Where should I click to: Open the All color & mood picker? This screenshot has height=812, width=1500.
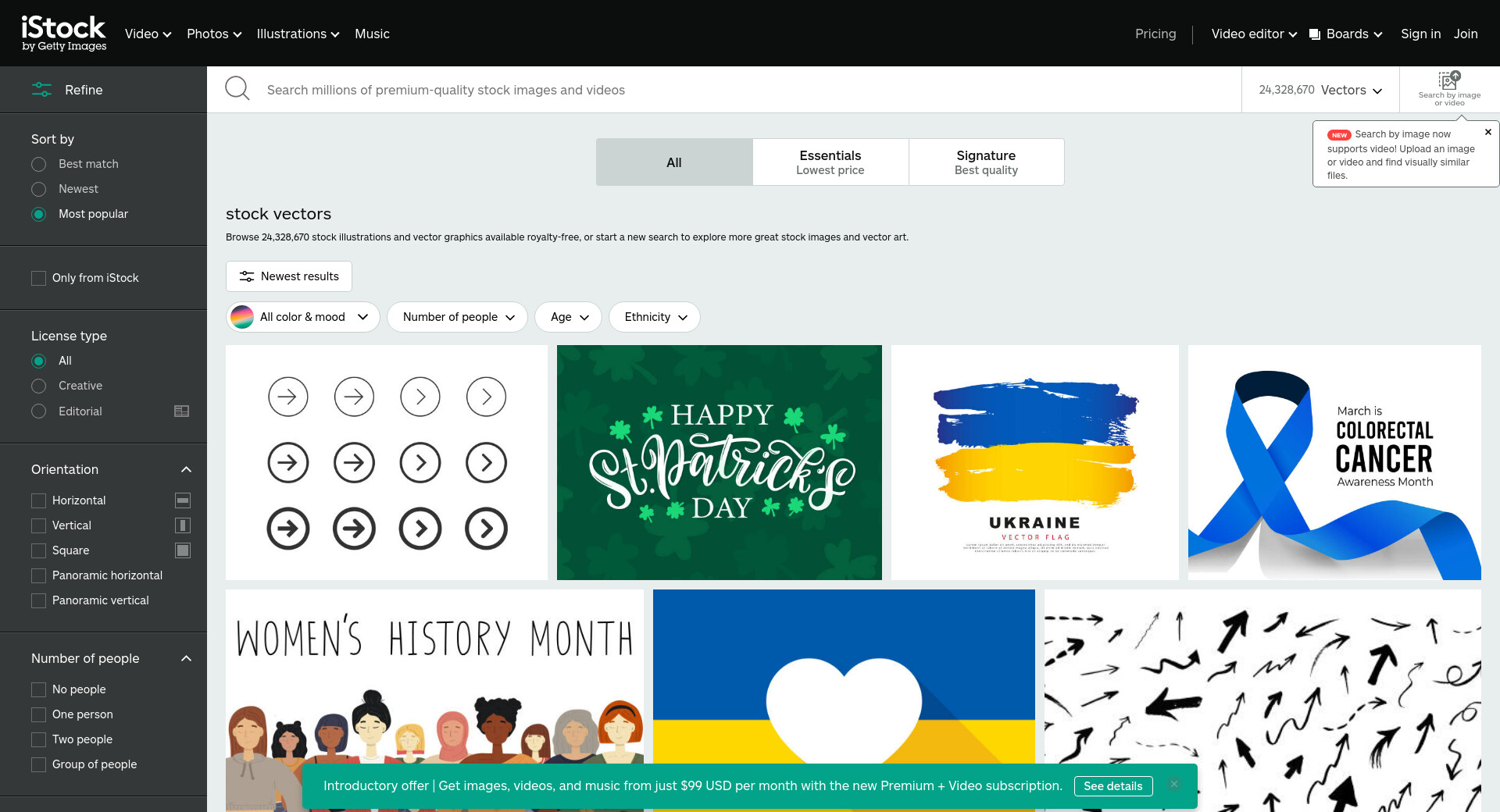click(x=303, y=317)
